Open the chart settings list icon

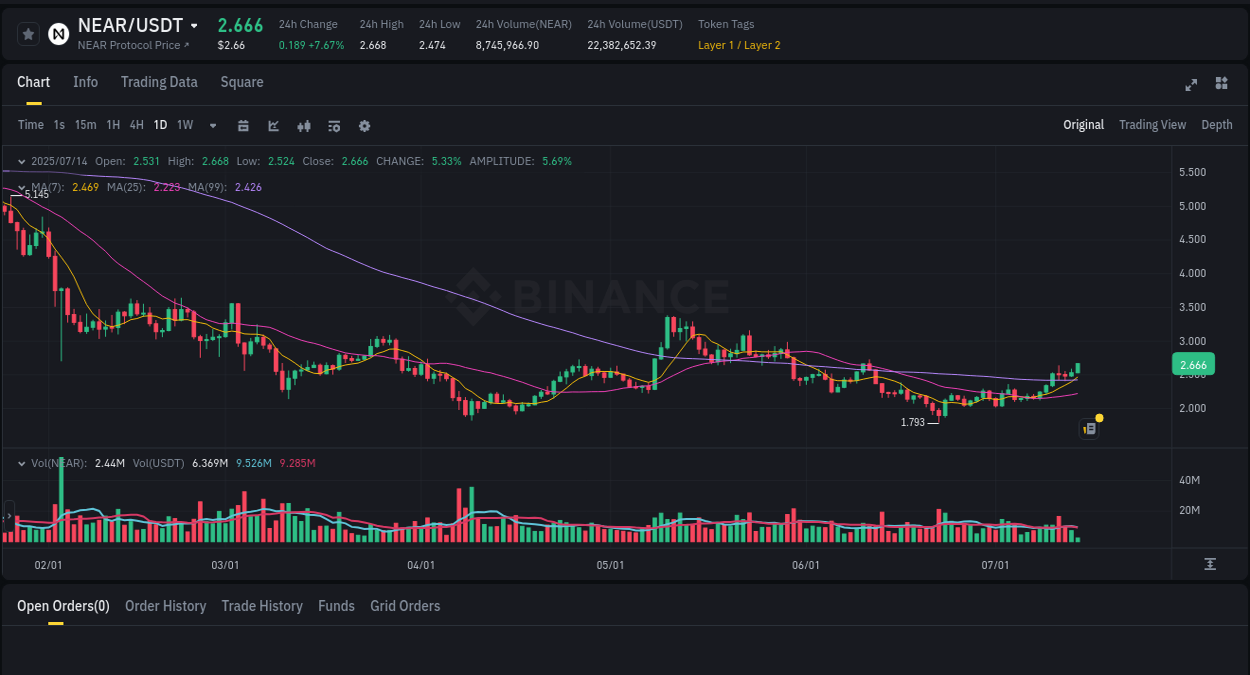click(333, 126)
